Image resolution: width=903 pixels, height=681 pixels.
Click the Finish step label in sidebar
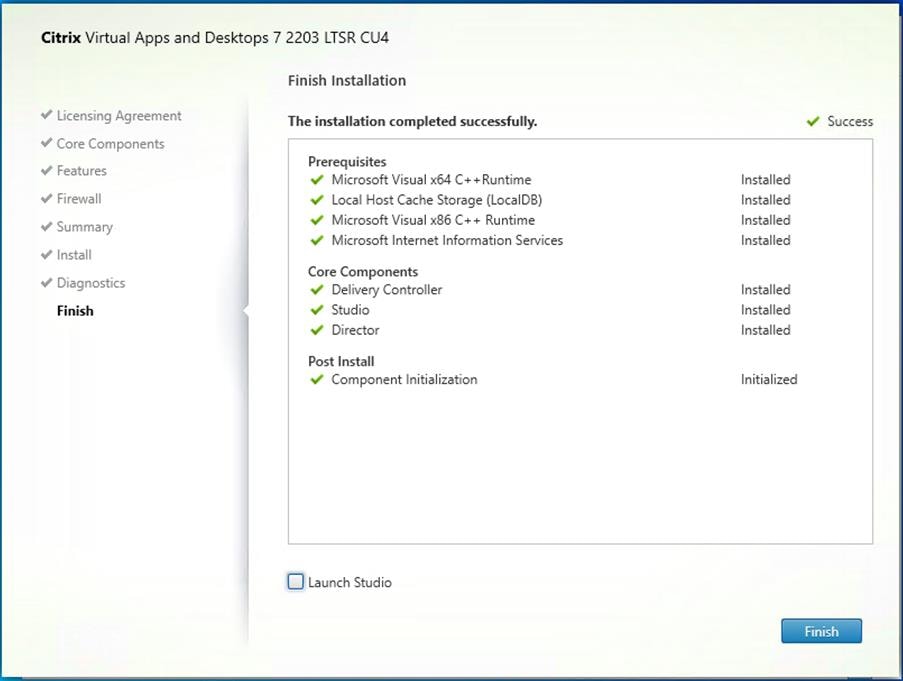click(x=75, y=310)
